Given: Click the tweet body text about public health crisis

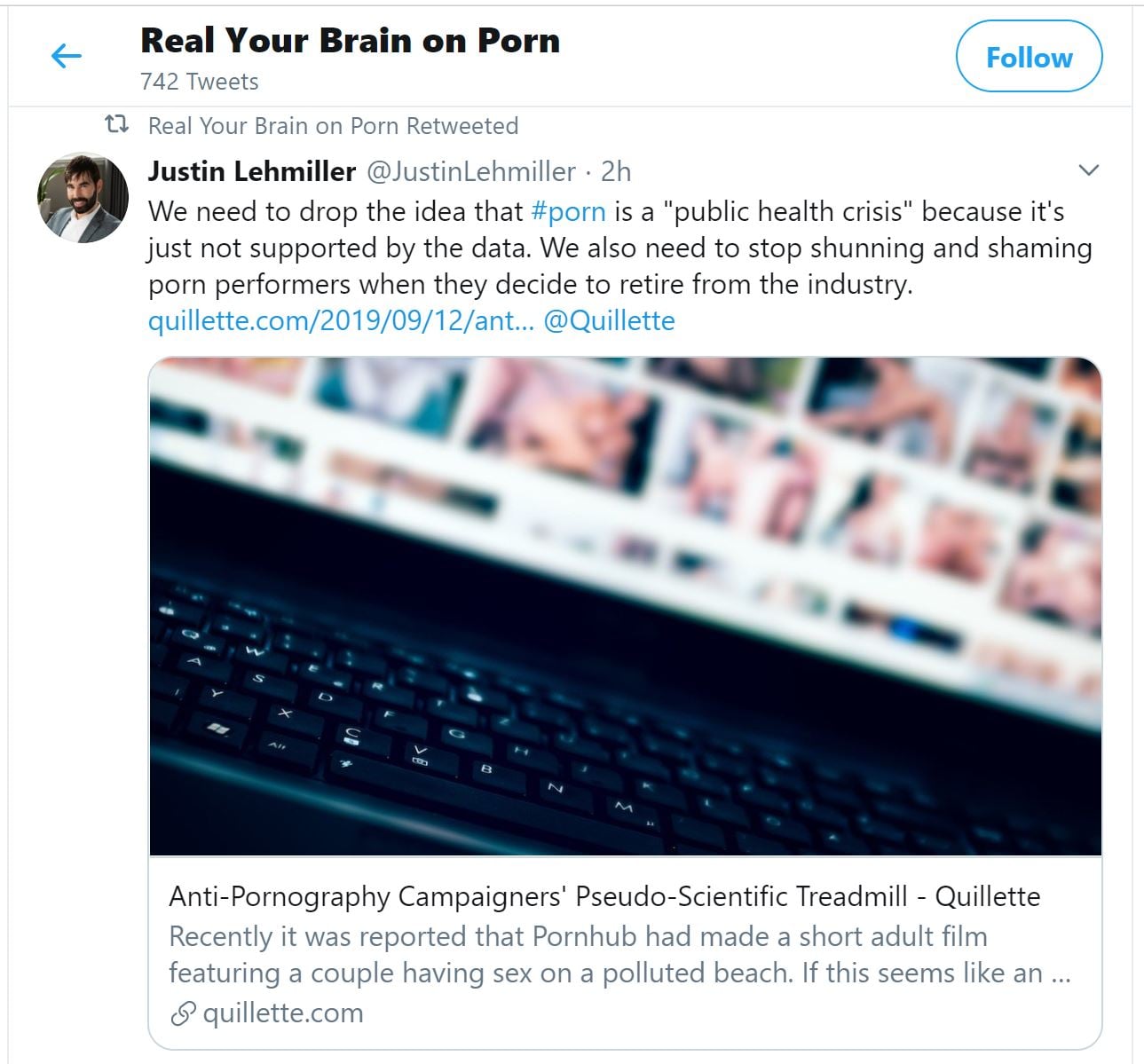Looking at the screenshot, I should coord(619,248).
